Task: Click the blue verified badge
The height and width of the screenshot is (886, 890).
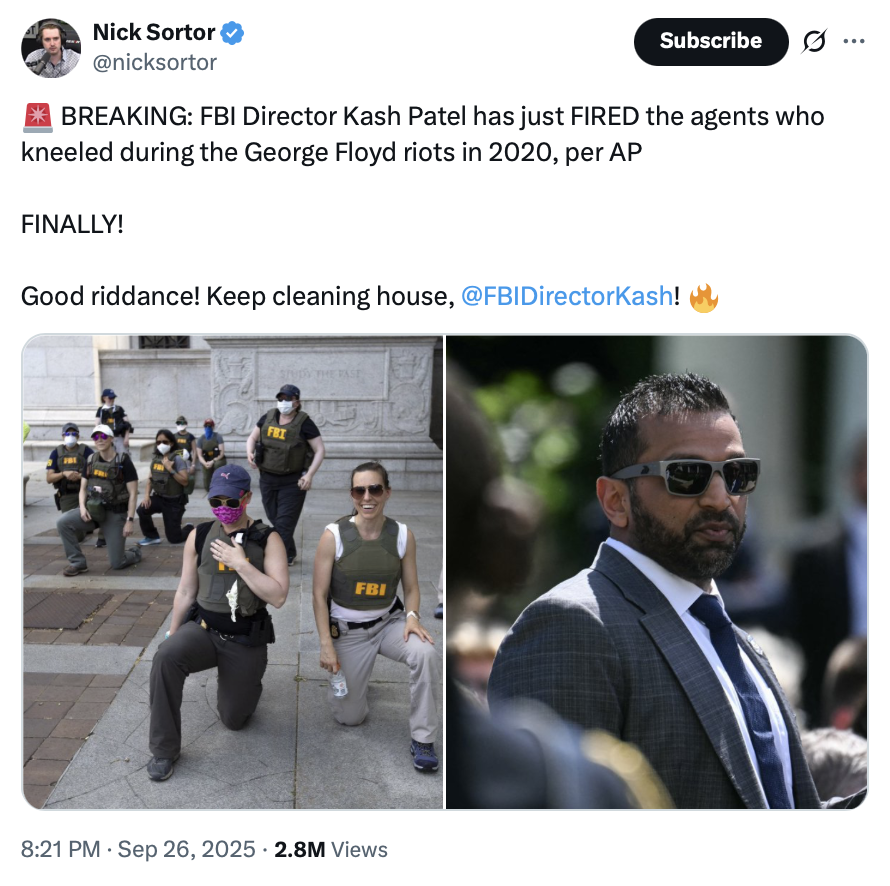Action: [x=232, y=33]
